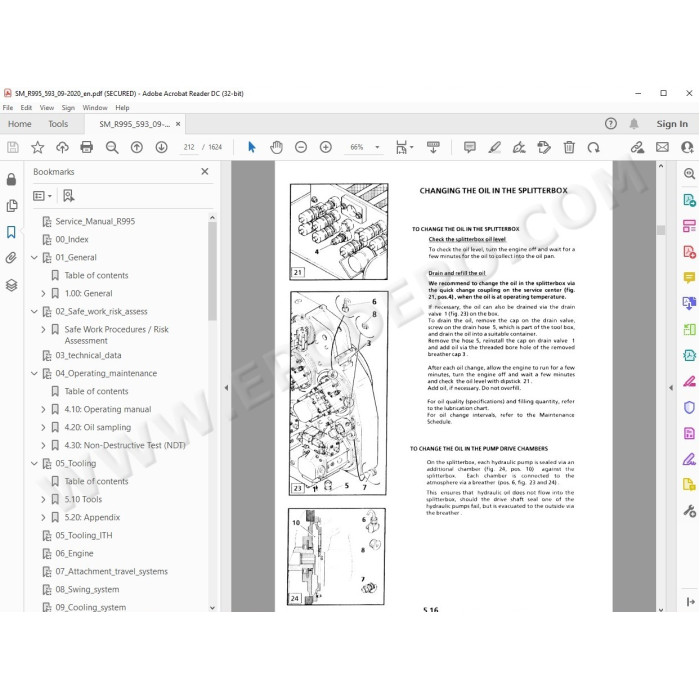Collapse the 01_General bookmark

[34, 258]
